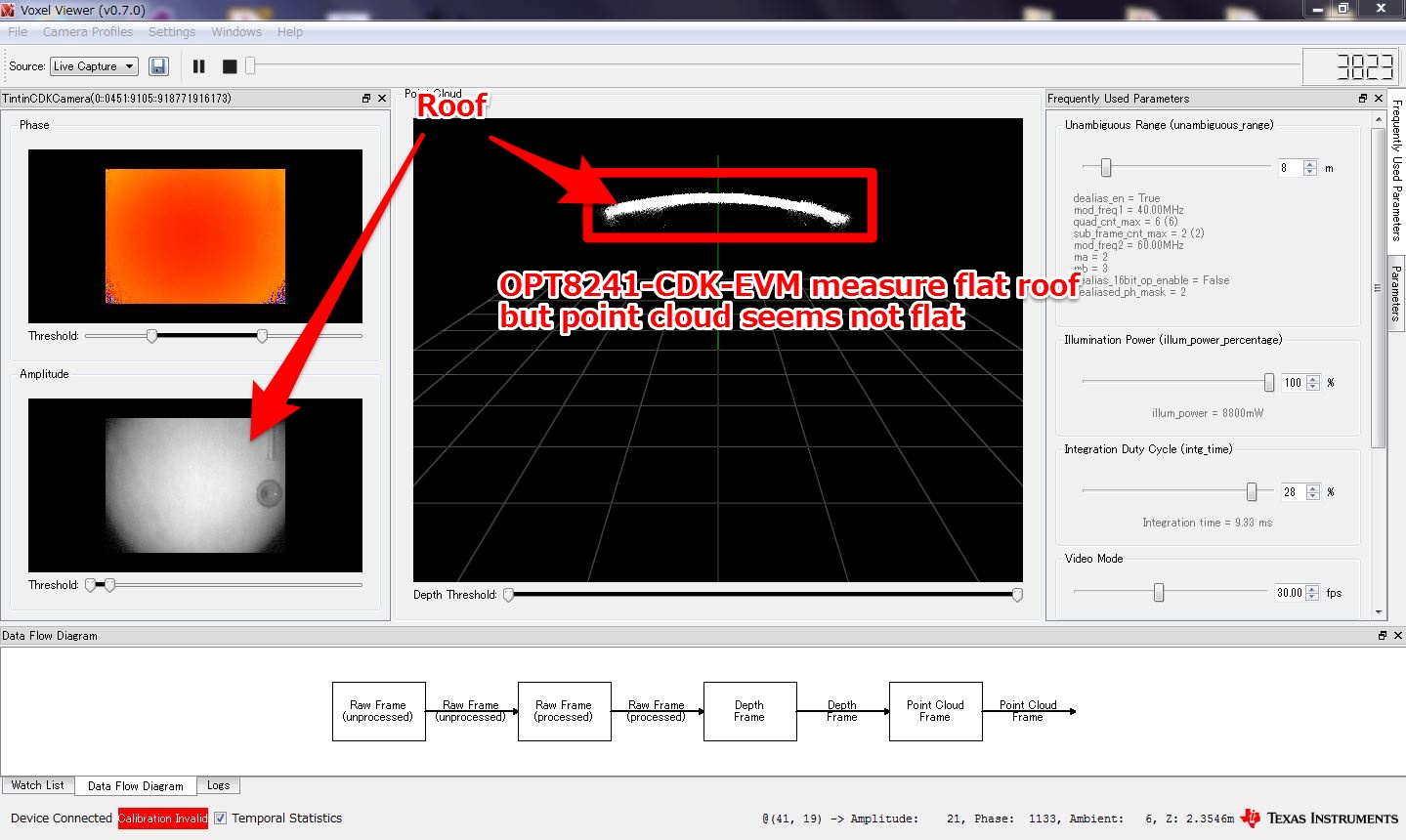Open the Windows menu
The width and height of the screenshot is (1406, 840).
pyautogui.click(x=236, y=32)
